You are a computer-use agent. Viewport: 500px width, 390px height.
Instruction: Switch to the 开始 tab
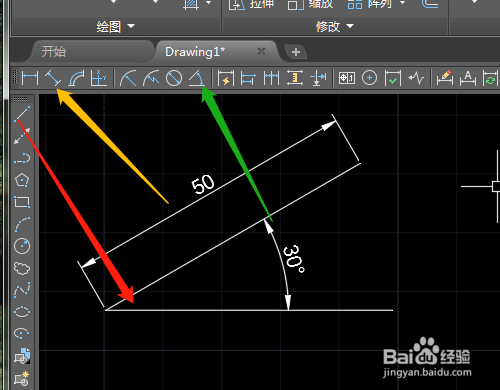pyautogui.click(x=54, y=52)
